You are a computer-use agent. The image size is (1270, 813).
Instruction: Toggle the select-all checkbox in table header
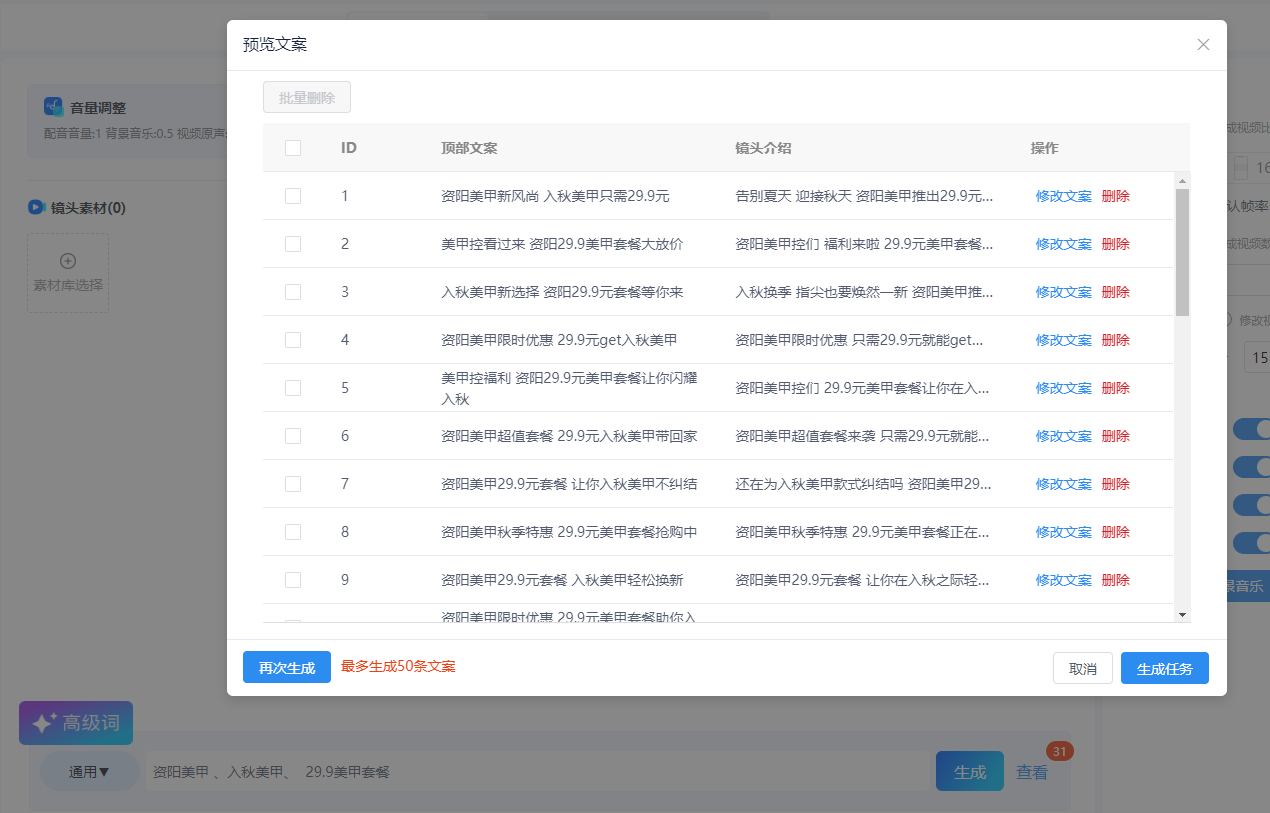point(293,148)
